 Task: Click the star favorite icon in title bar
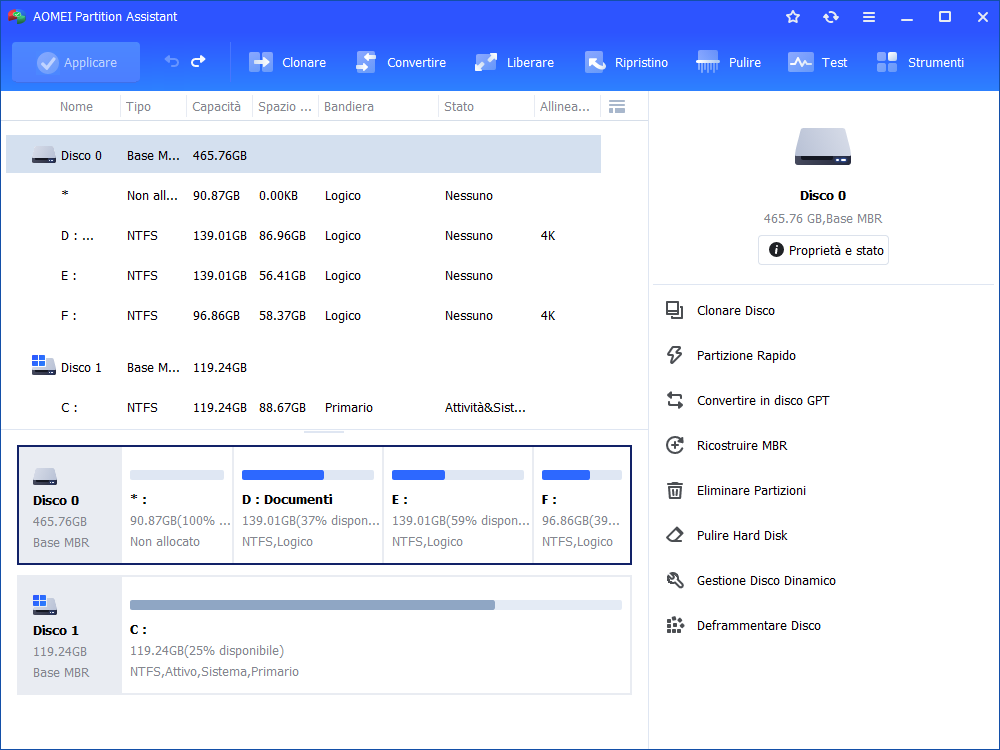[793, 17]
